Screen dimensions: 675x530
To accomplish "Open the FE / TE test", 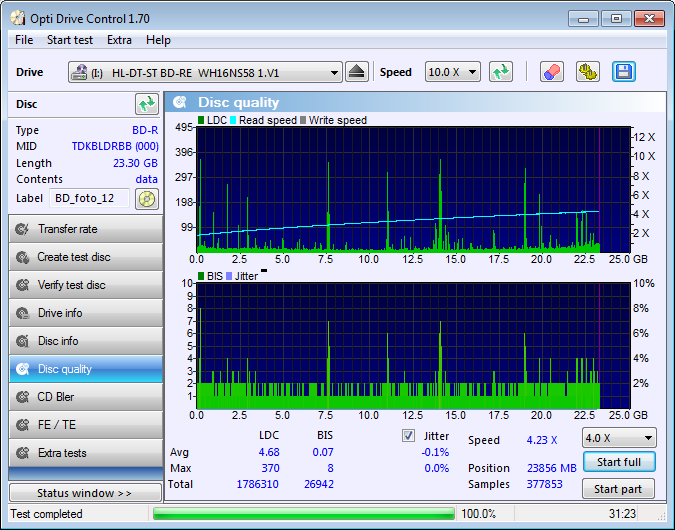I will (x=86, y=425).
